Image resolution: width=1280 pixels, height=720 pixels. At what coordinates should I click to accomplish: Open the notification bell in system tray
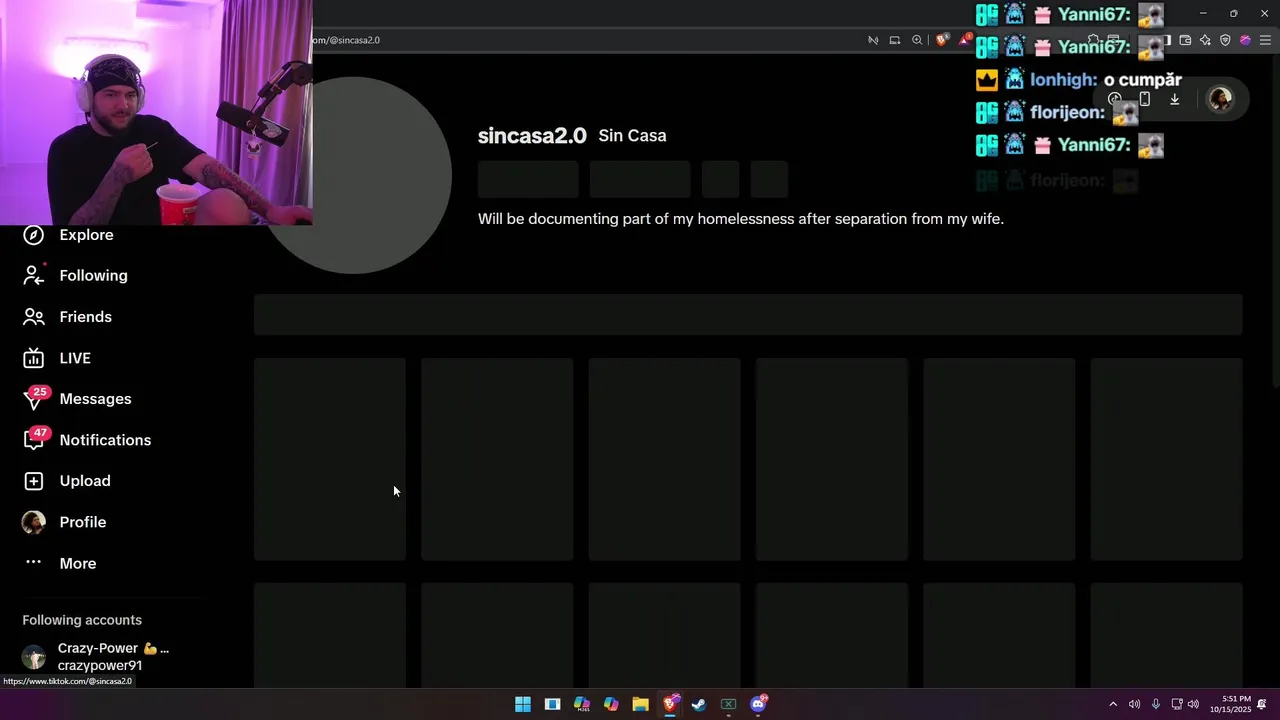pos(1262,704)
